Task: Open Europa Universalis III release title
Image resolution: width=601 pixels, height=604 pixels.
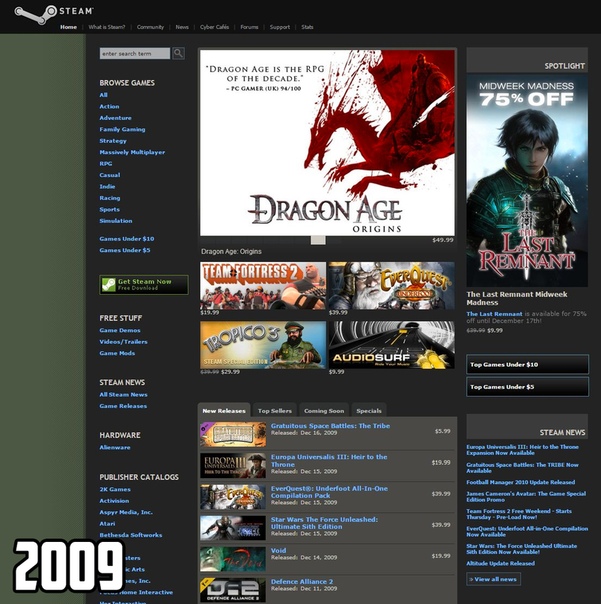Action: [329, 460]
